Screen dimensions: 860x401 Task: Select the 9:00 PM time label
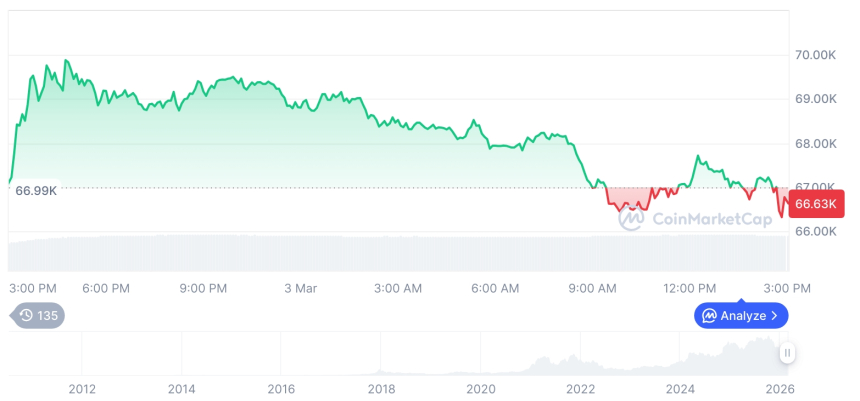click(x=203, y=288)
